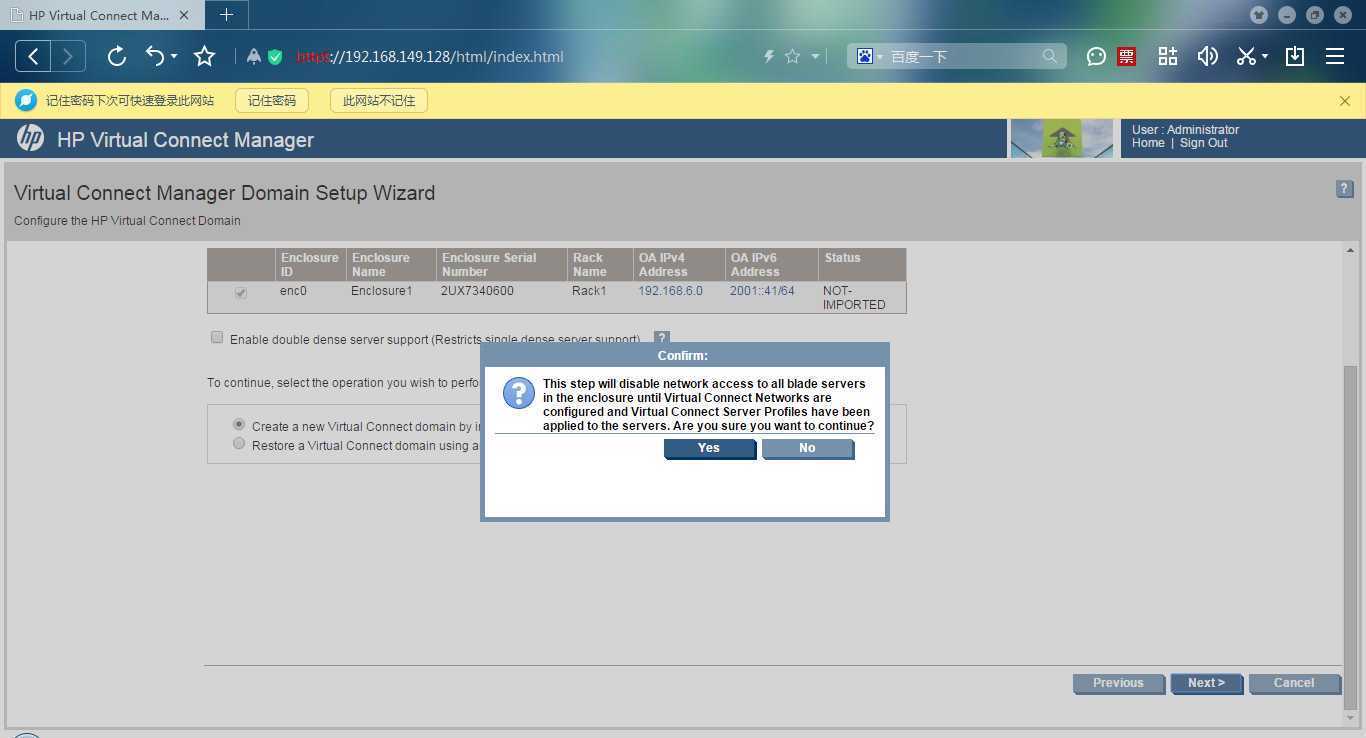Open the browser hamburger menu
This screenshot has width=1366, height=738.
(1335, 57)
